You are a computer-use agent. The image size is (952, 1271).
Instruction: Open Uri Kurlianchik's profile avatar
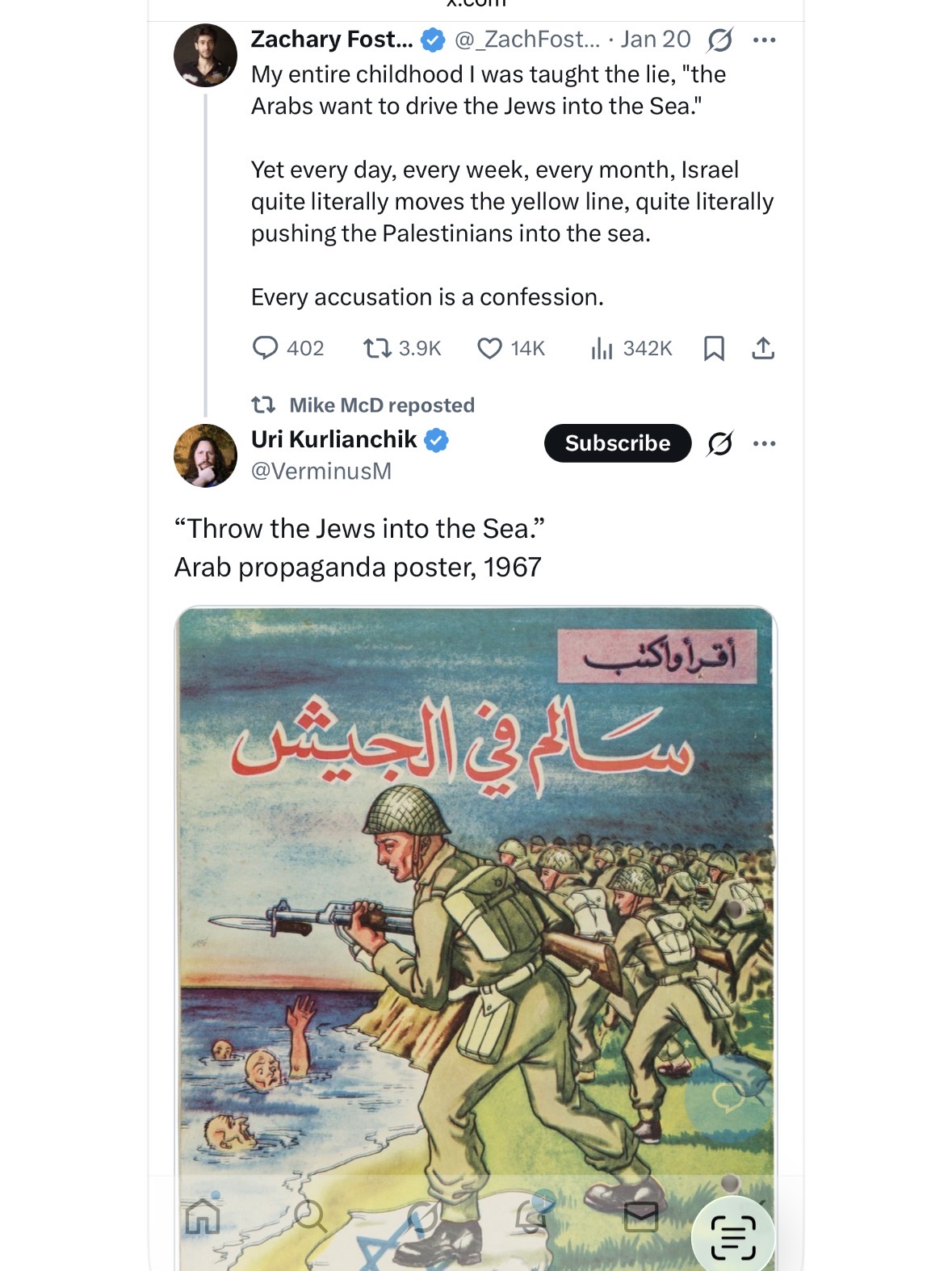click(205, 455)
